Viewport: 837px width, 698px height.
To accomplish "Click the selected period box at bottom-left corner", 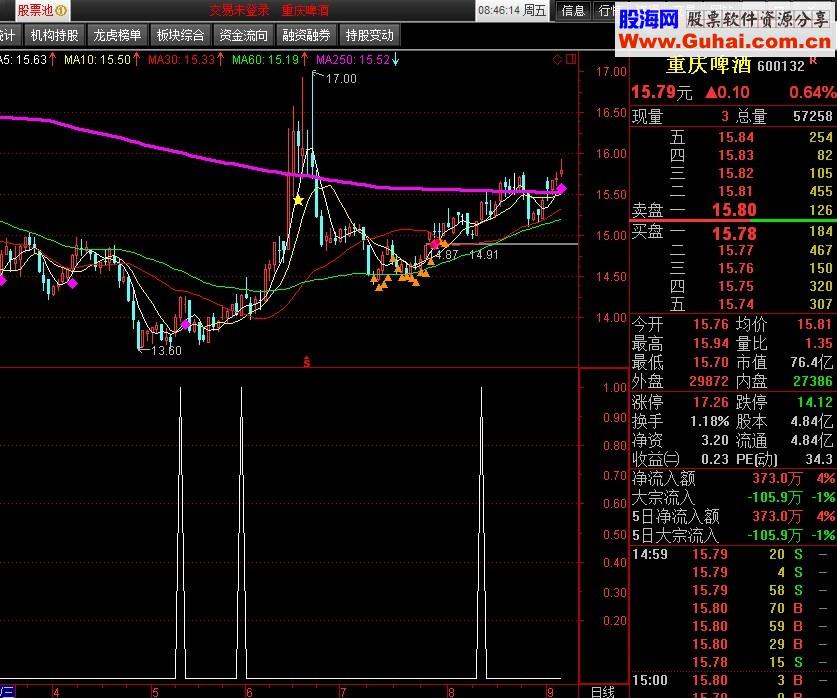I will [x=7, y=692].
